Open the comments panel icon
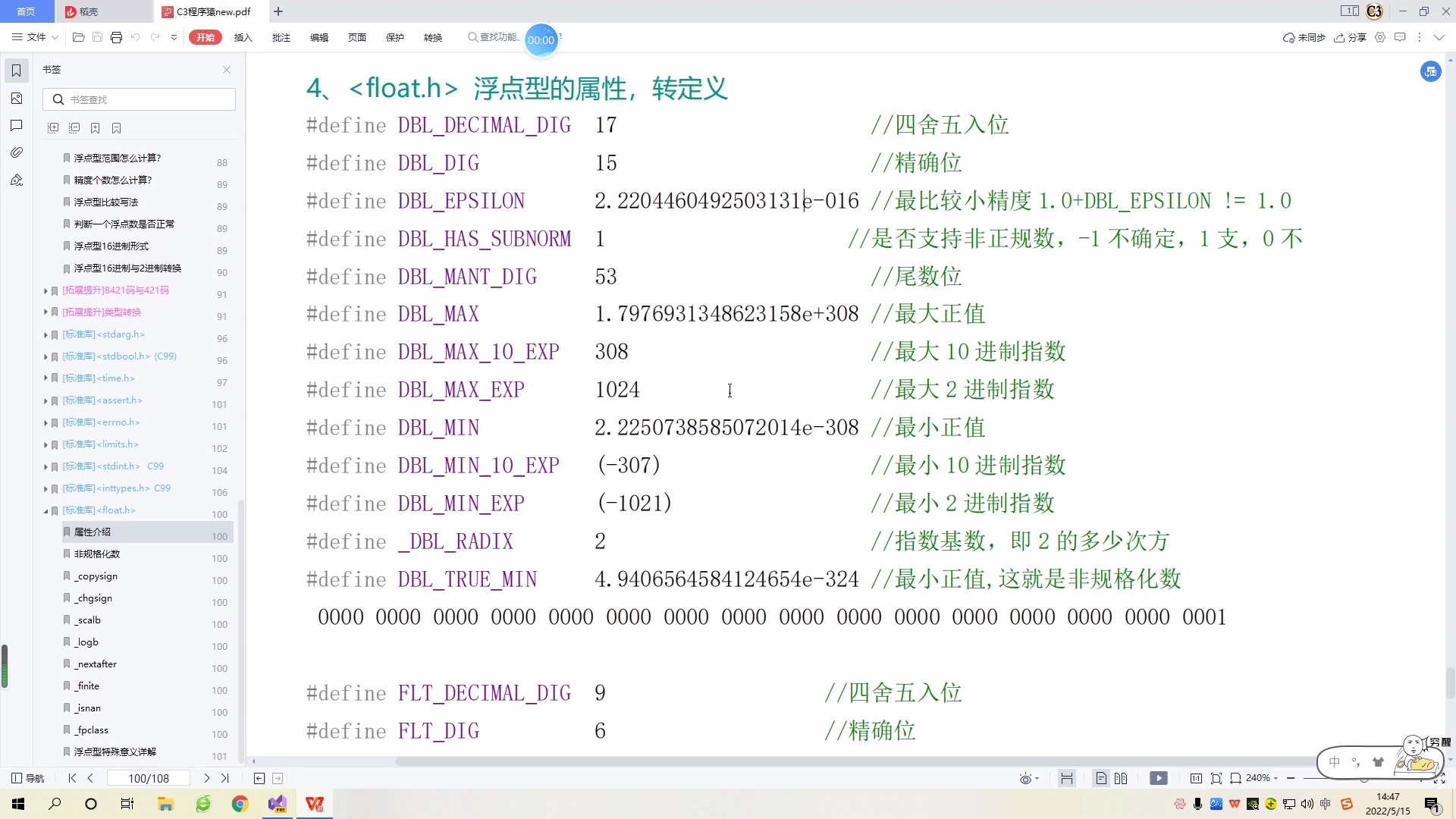 tap(16, 125)
